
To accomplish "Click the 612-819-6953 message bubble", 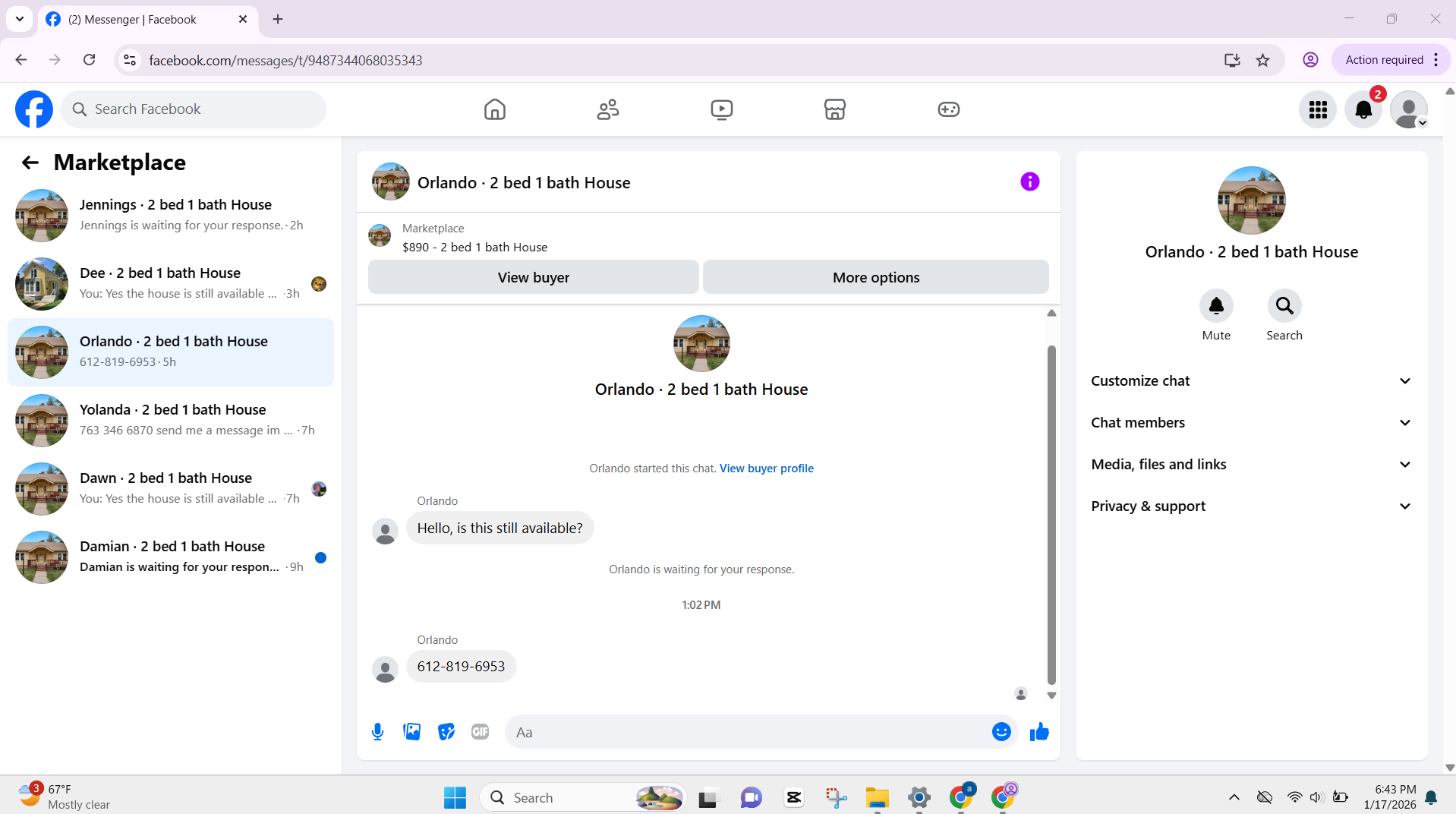I will (x=461, y=667).
